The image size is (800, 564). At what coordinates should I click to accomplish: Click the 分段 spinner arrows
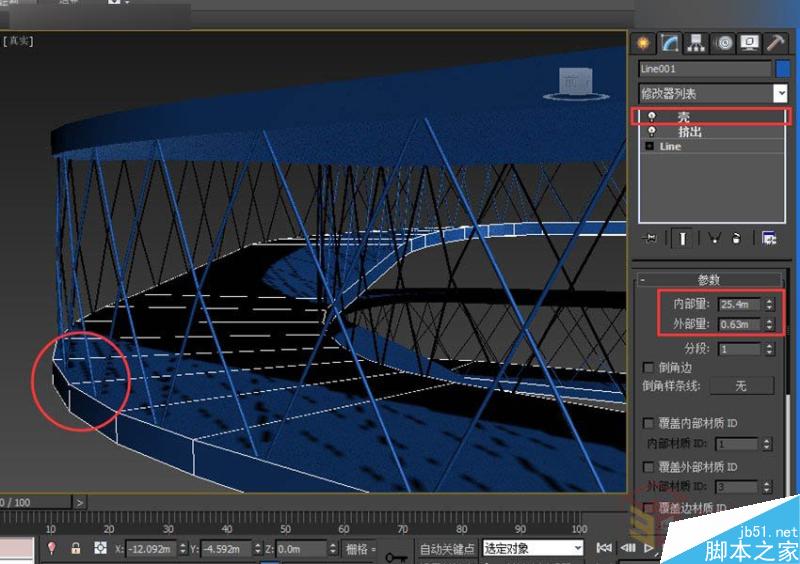769,349
